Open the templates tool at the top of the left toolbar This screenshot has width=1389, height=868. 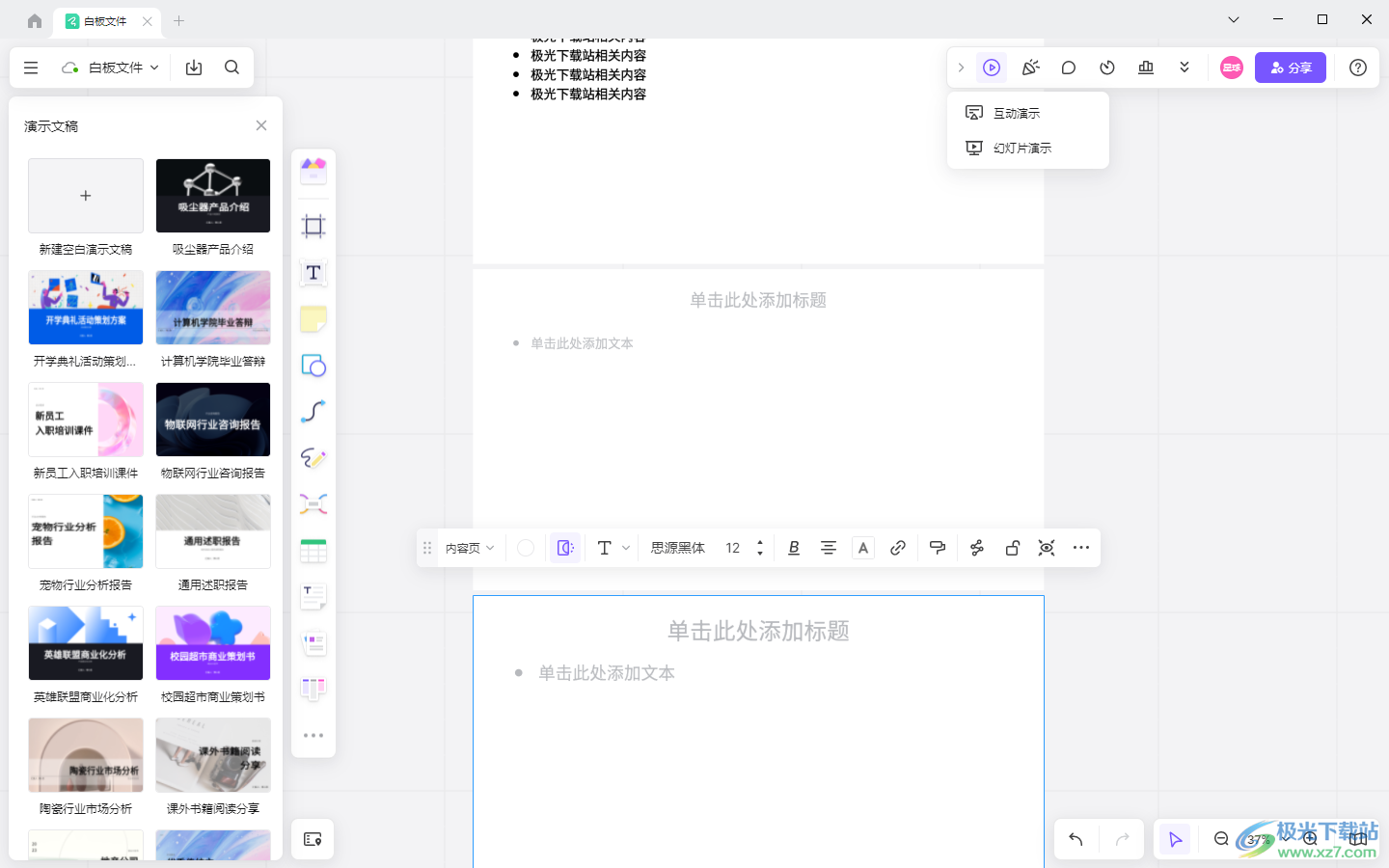coord(313,172)
